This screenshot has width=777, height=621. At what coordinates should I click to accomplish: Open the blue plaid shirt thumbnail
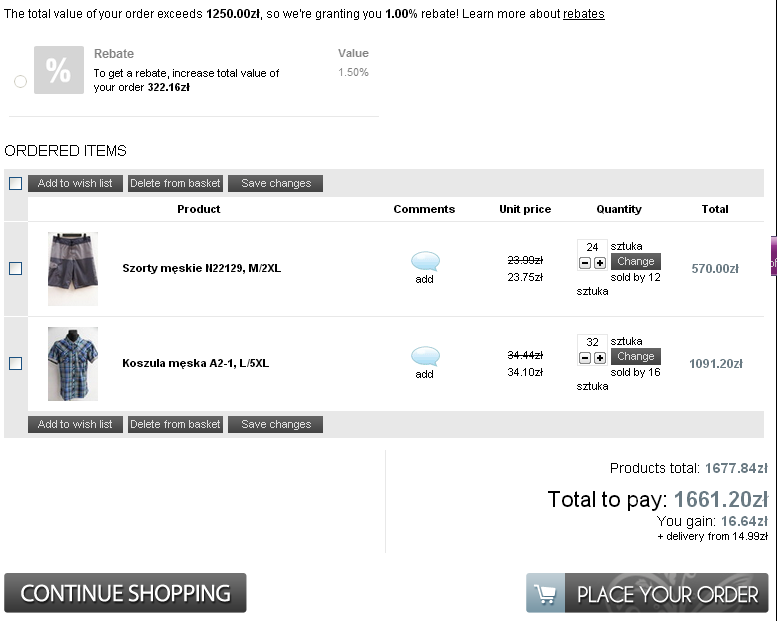point(73,363)
